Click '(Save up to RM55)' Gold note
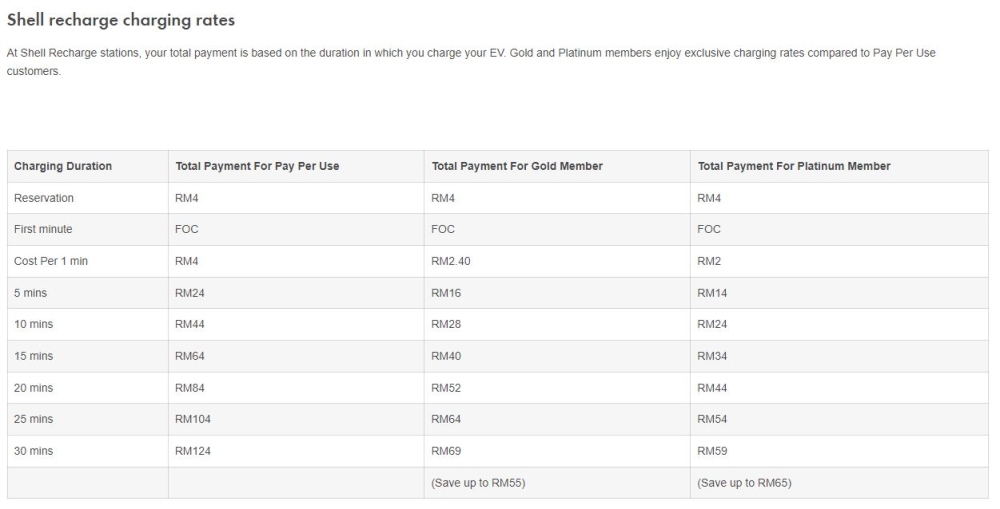 pos(478,483)
